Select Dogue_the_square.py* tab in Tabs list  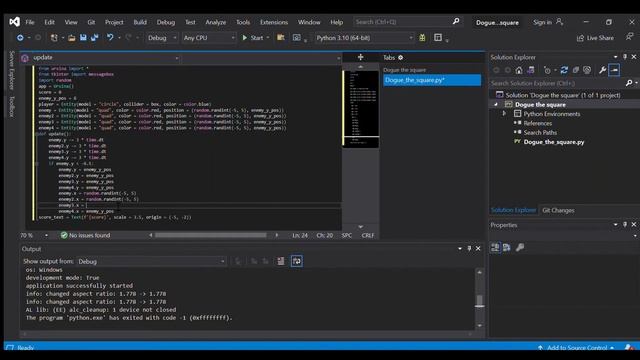432,80
